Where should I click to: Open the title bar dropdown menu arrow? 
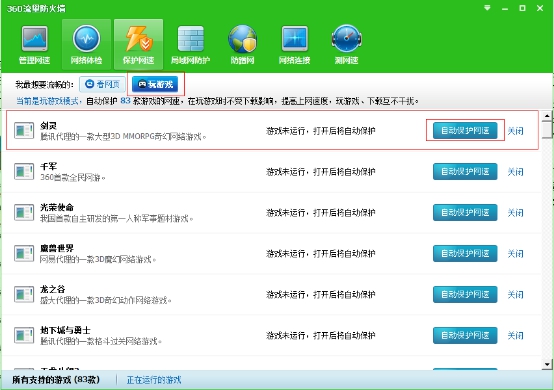coord(487,8)
